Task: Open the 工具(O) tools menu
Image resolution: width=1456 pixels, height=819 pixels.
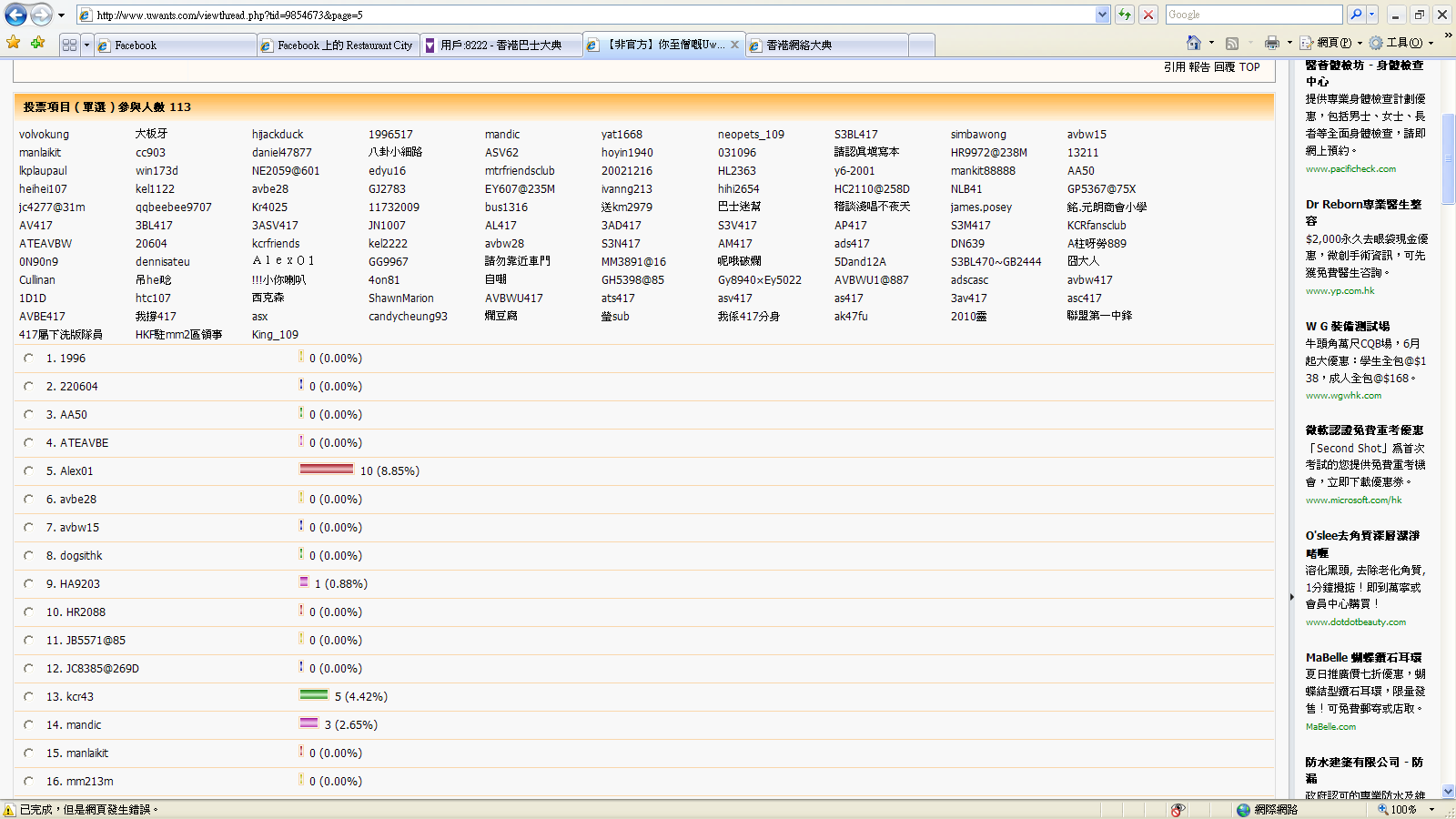Action: [1401, 43]
